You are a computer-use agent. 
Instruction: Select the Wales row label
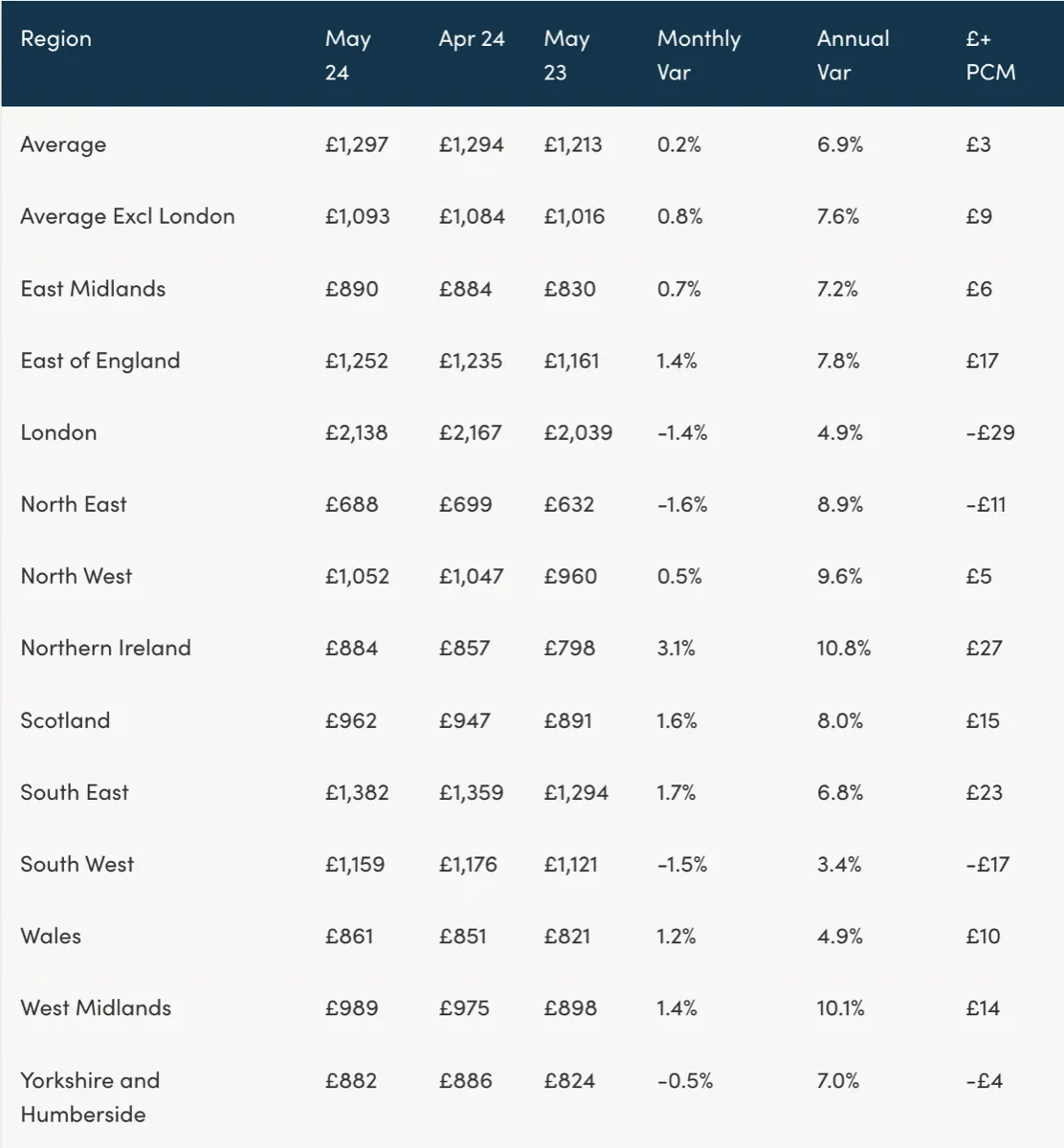51,936
